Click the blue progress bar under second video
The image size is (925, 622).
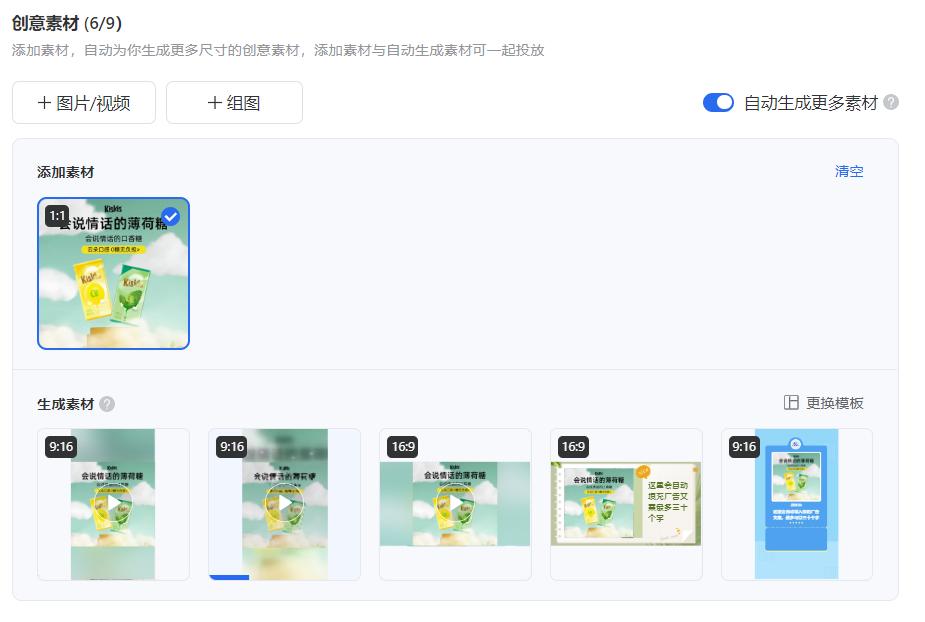[229, 578]
